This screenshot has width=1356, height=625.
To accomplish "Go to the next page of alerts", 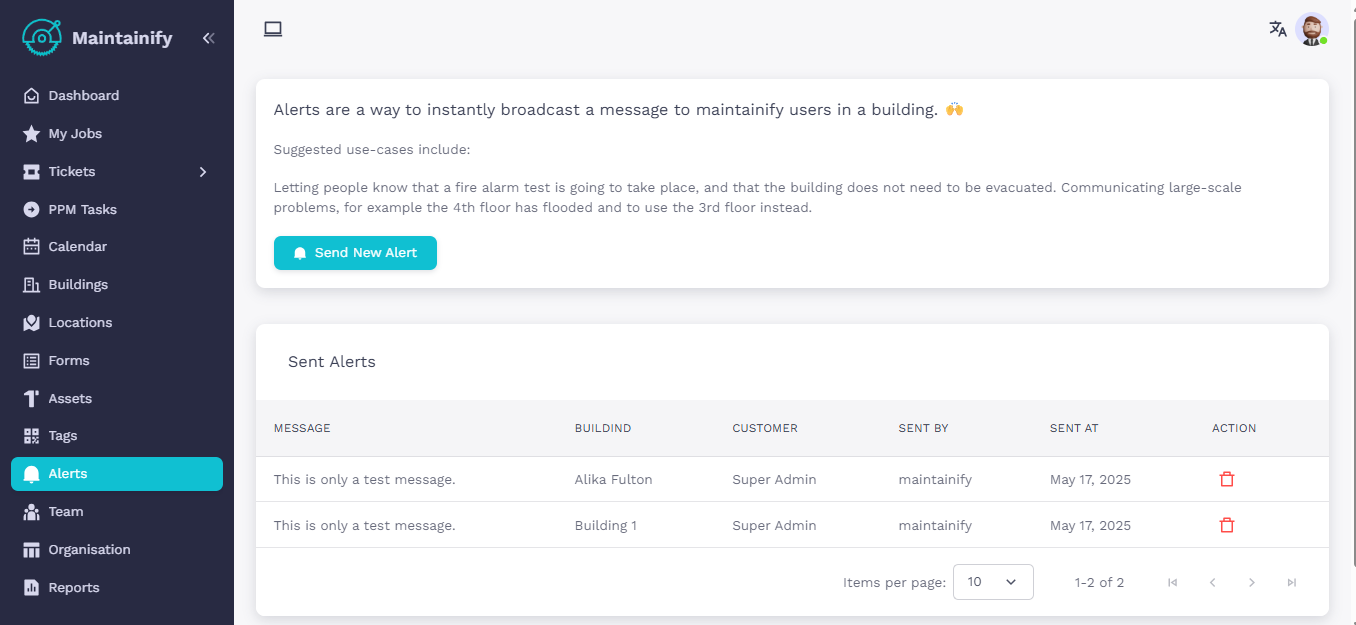I will coord(1251,582).
